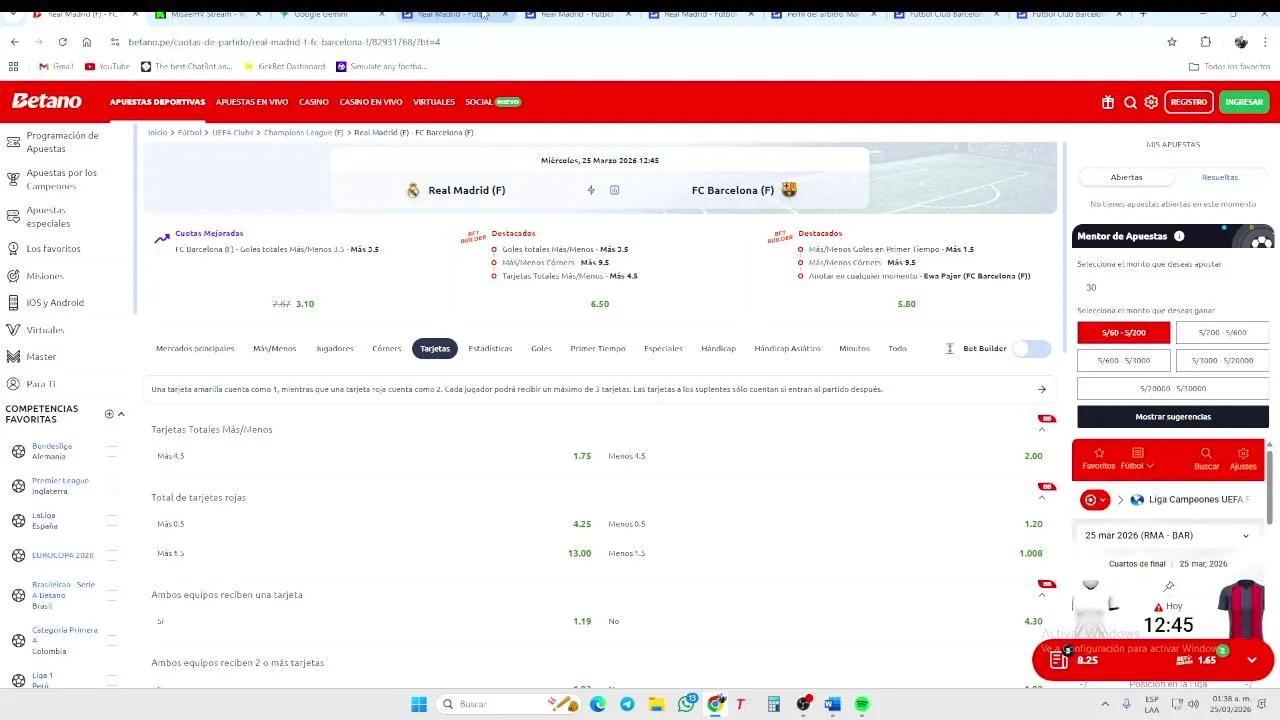Viewport: 1280px width, 720px height.
Task: Open Apuestas por los Campeones sidebar item
Action: click(62, 179)
